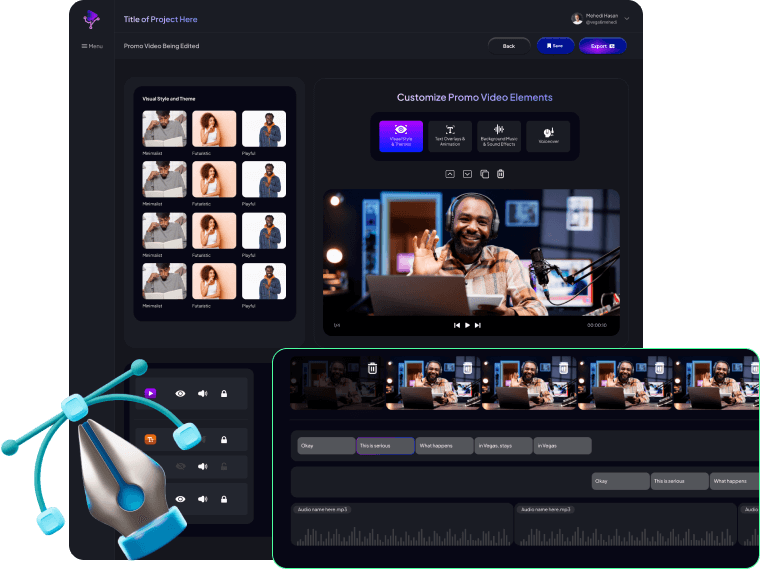The image size is (760, 569).
Task: Click the 00:00:10 timestamp in the player
Action: click(597, 325)
